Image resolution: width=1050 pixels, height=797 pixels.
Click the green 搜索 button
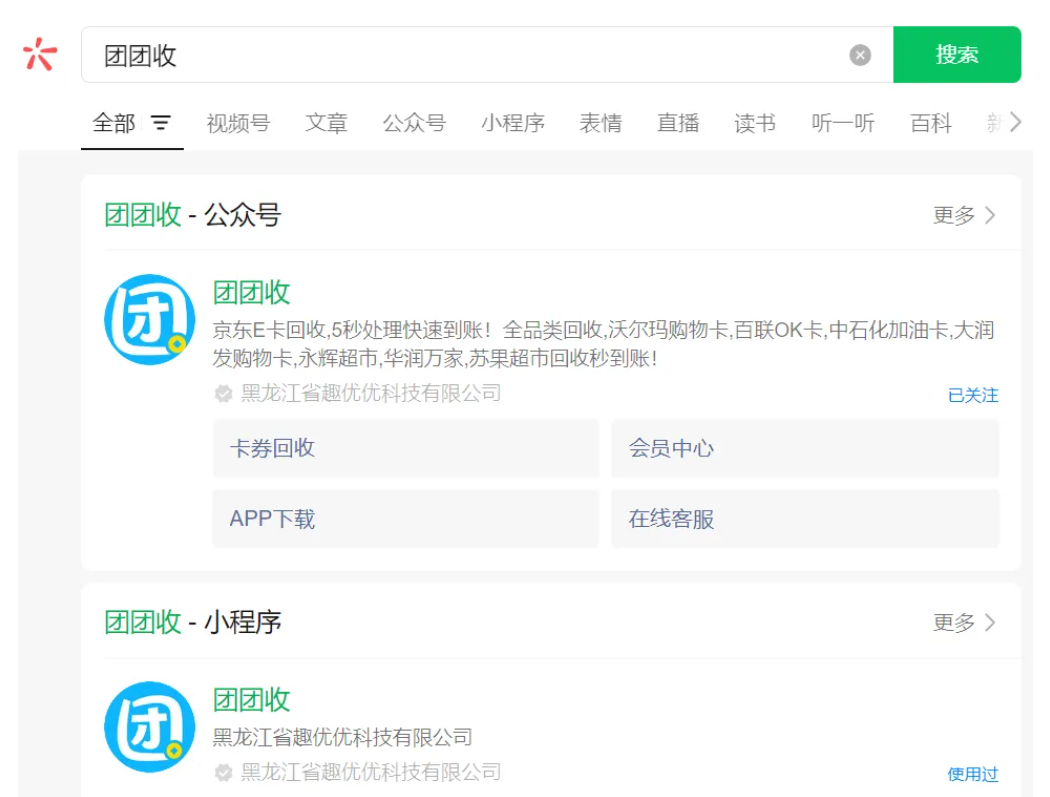point(956,55)
